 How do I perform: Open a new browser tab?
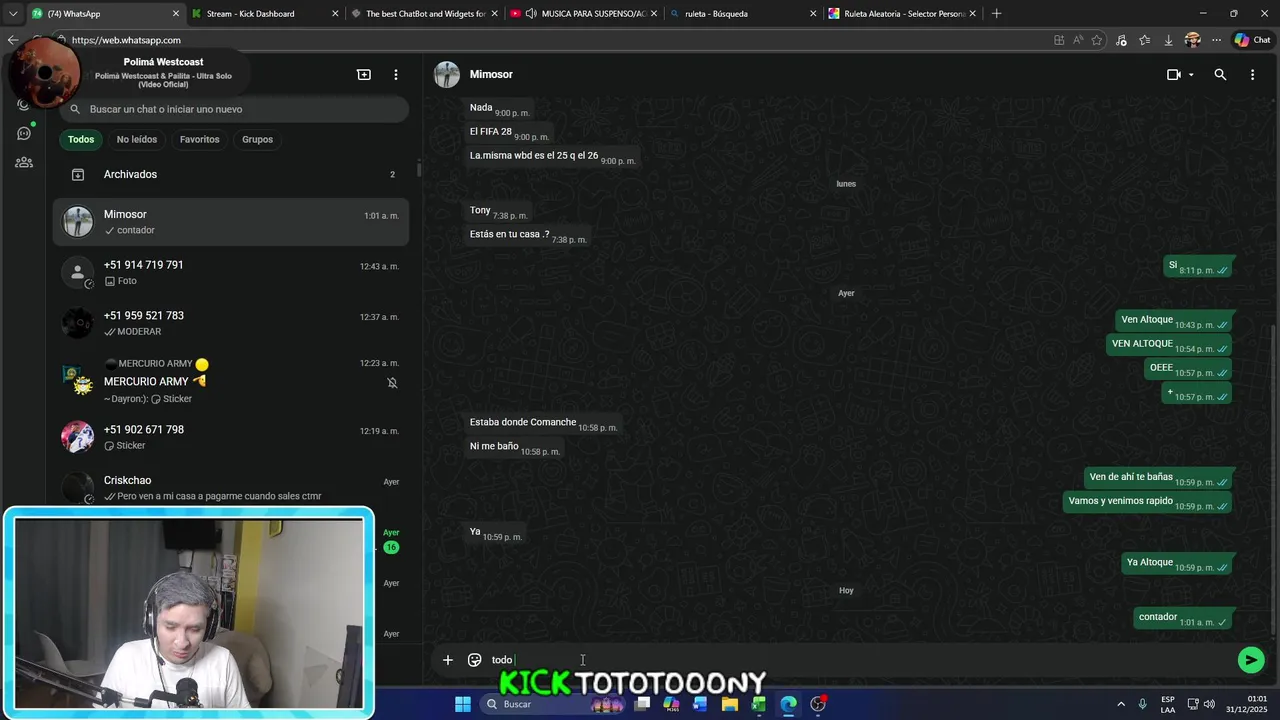[996, 14]
